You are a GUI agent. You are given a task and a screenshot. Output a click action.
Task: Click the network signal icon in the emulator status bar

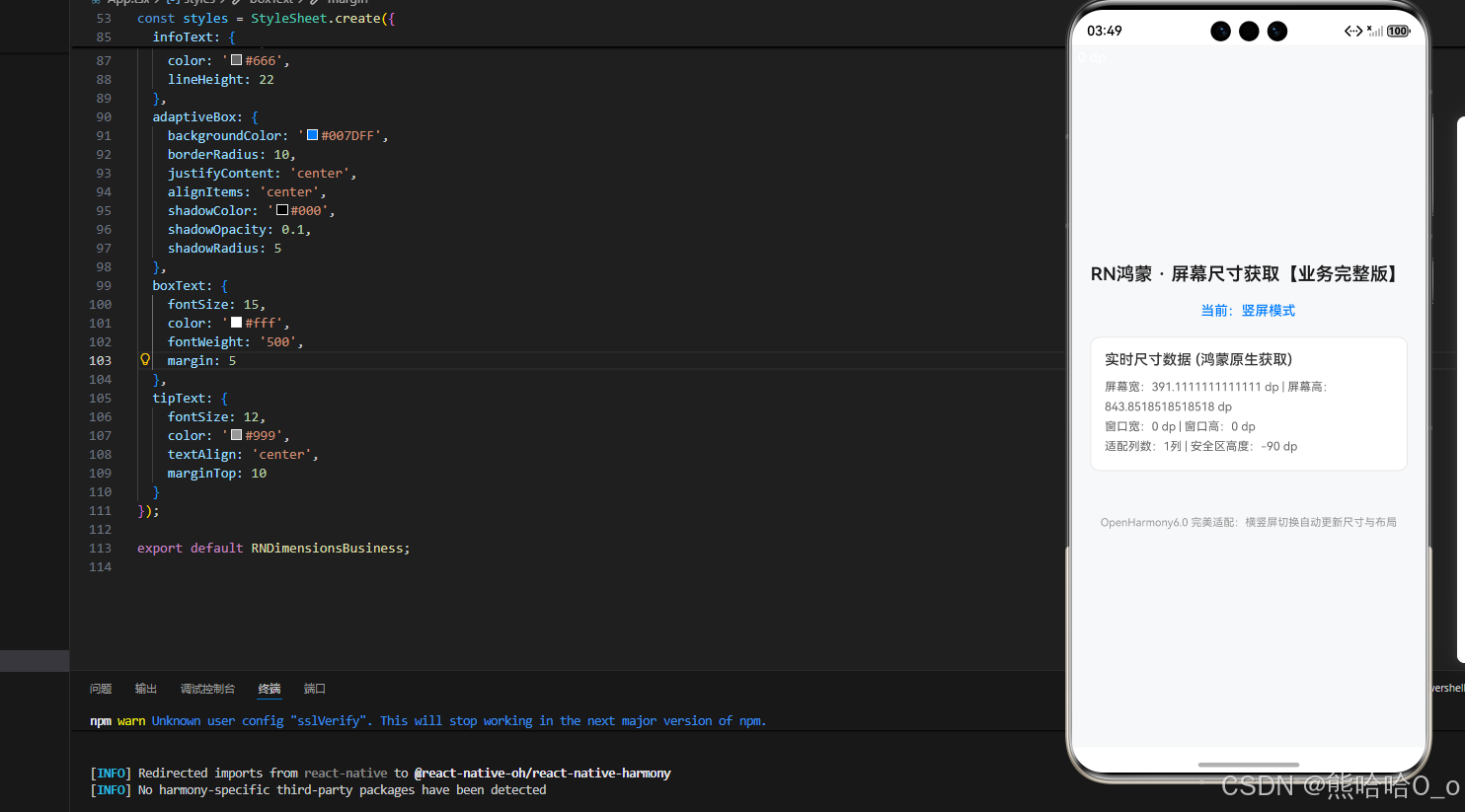pyautogui.click(x=1374, y=31)
